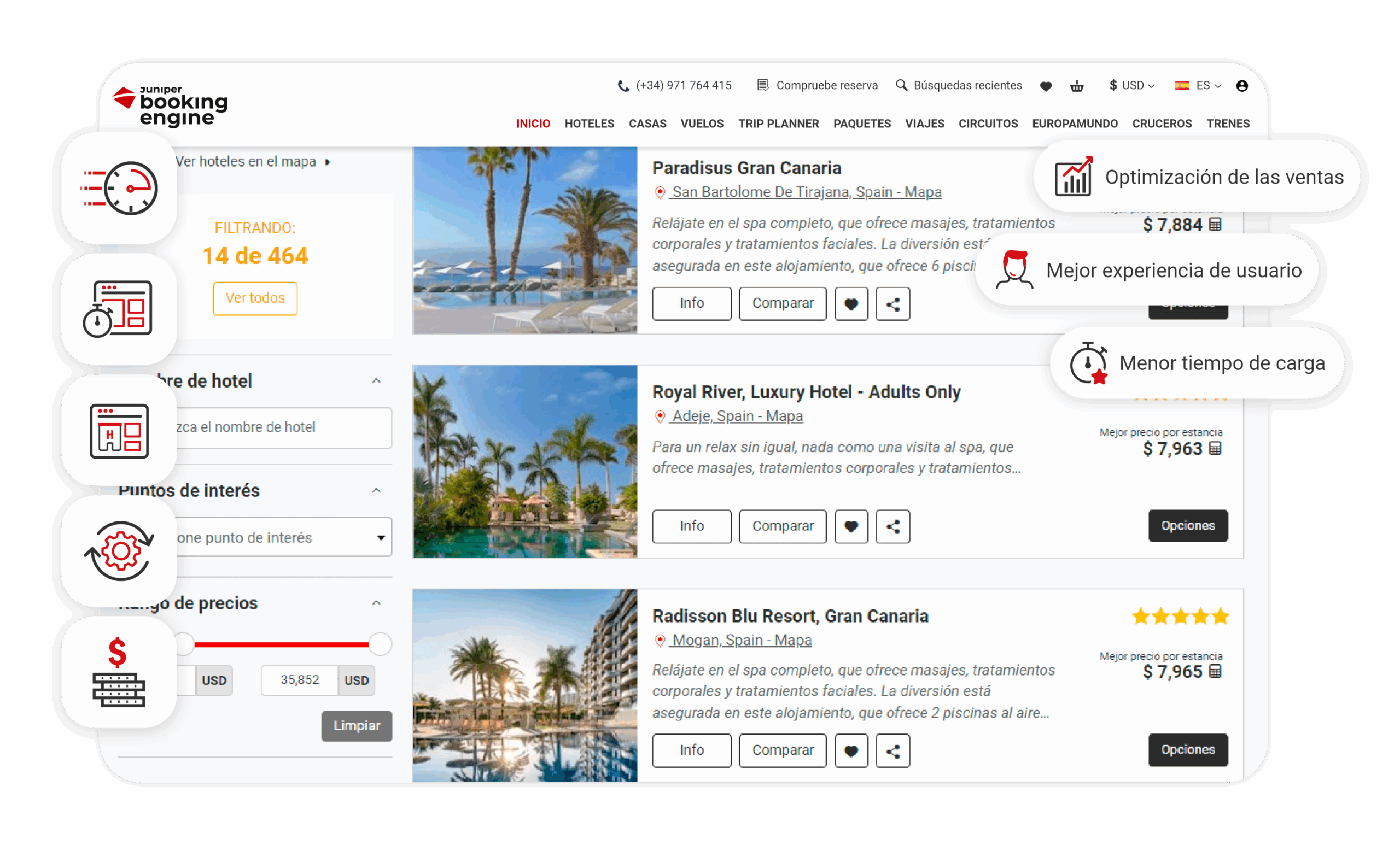Click the favorites heart icon in header
The height and width of the screenshot is (845, 1400).
click(x=1046, y=86)
